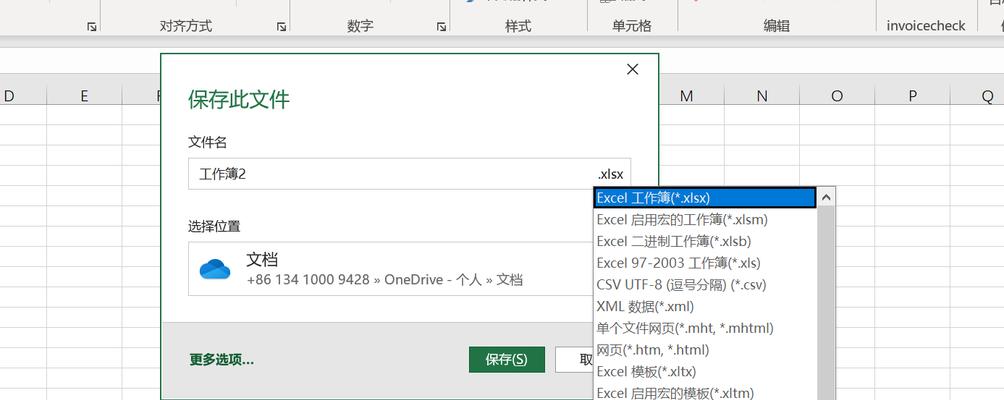Open dialog launcher left of 对齐方式
Viewport: 1004px width, 400px height.
pos(92,27)
